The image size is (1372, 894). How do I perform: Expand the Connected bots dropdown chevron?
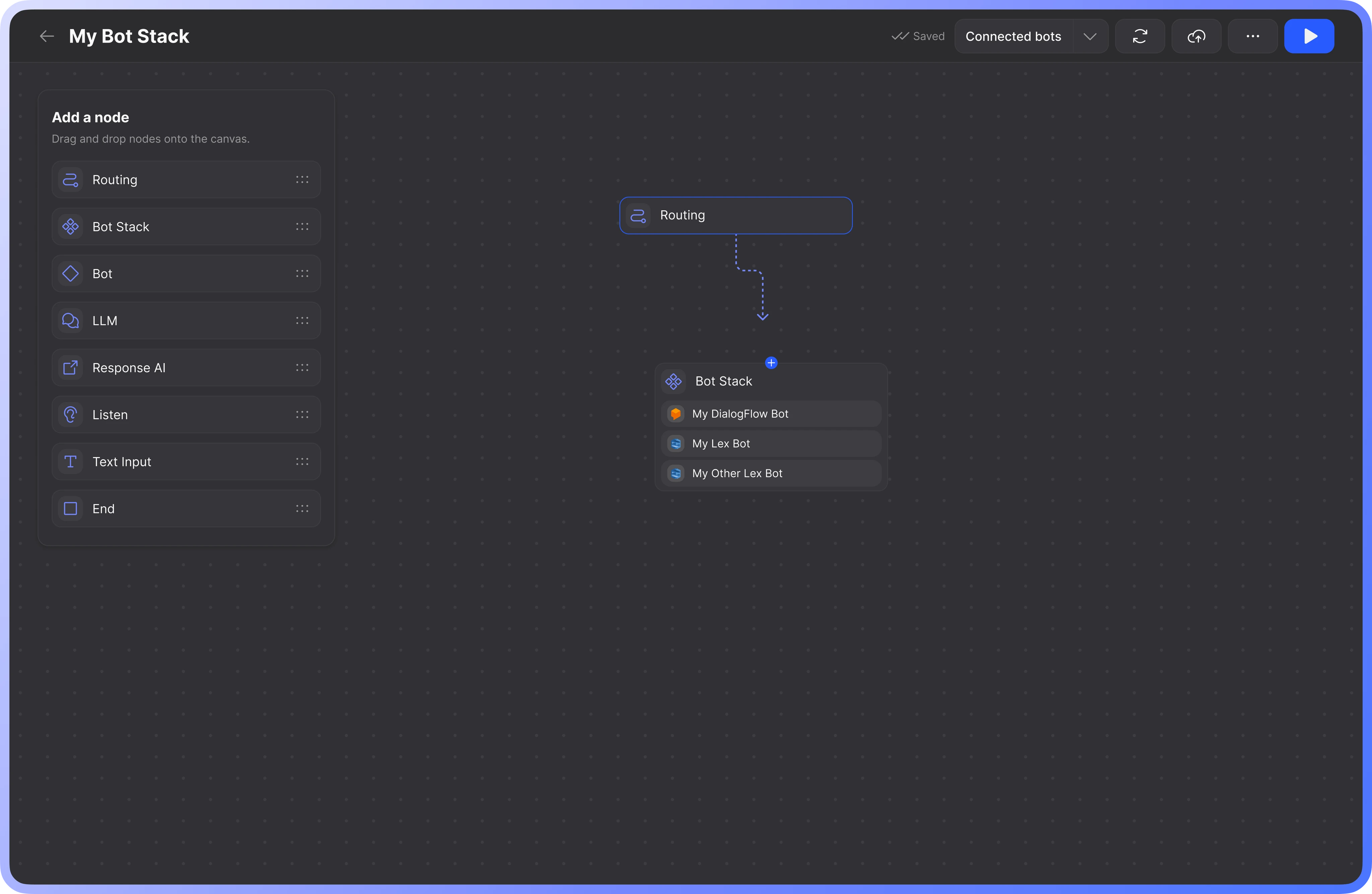click(x=1090, y=36)
